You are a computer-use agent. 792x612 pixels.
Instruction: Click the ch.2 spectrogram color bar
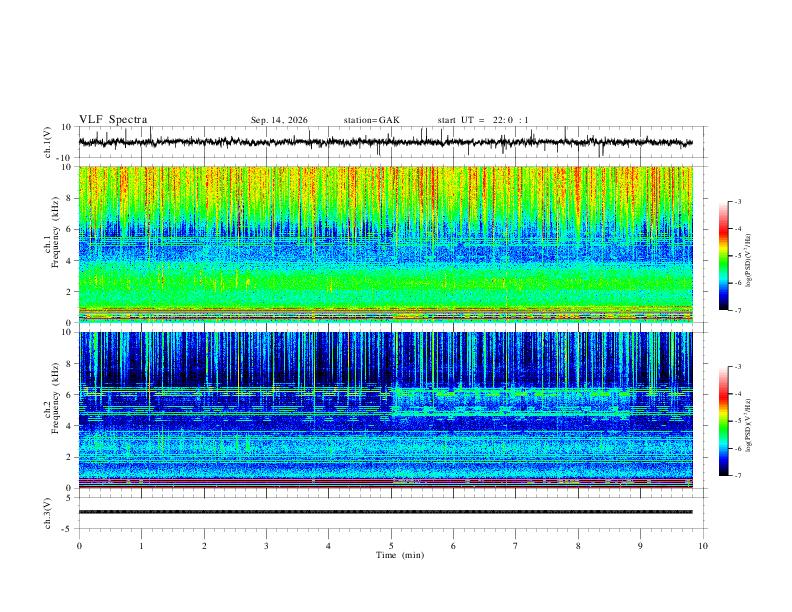point(723,421)
